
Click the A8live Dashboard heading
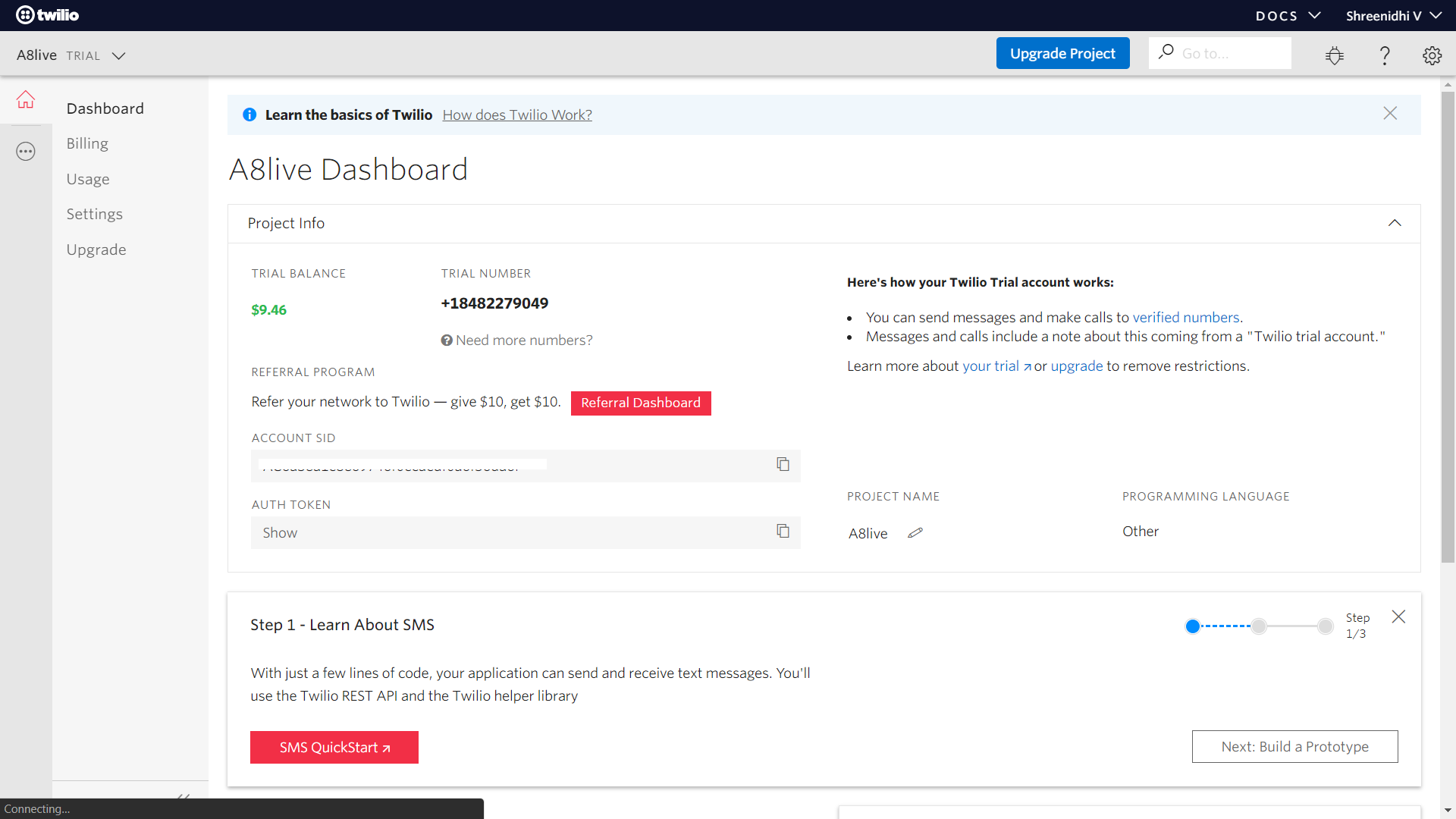click(348, 169)
